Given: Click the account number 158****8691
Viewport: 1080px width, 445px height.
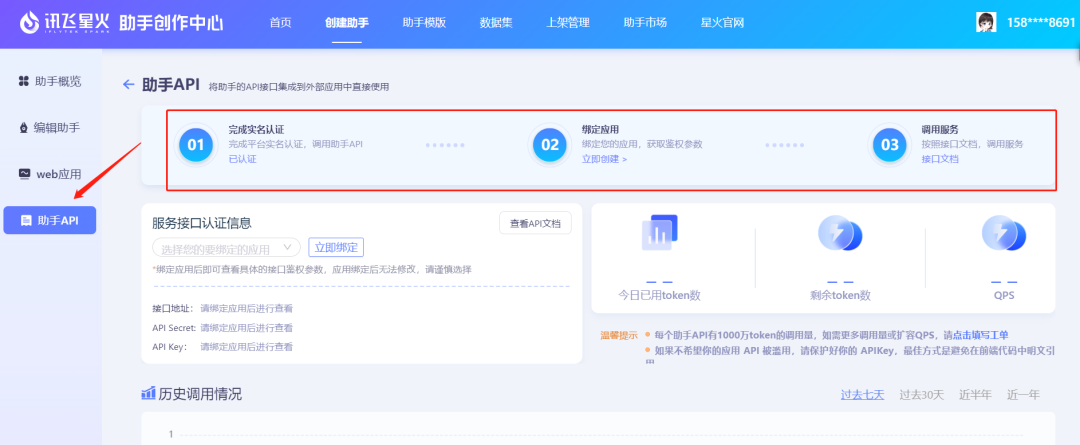Looking at the screenshot, I should tap(1041, 23).
